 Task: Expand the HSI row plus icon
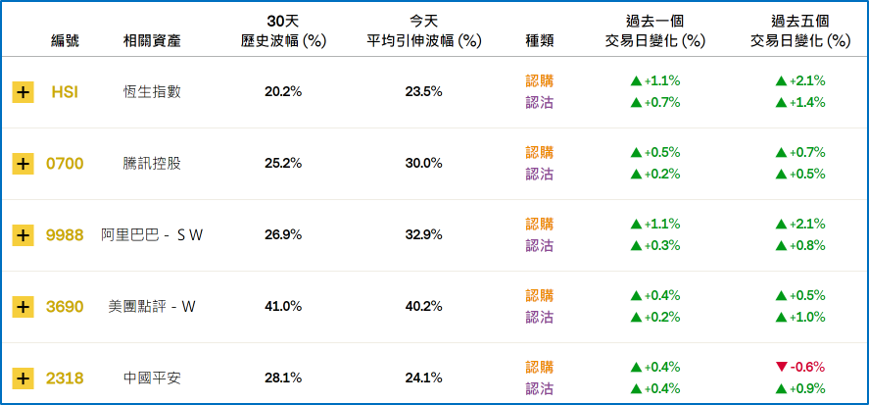point(23,92)
